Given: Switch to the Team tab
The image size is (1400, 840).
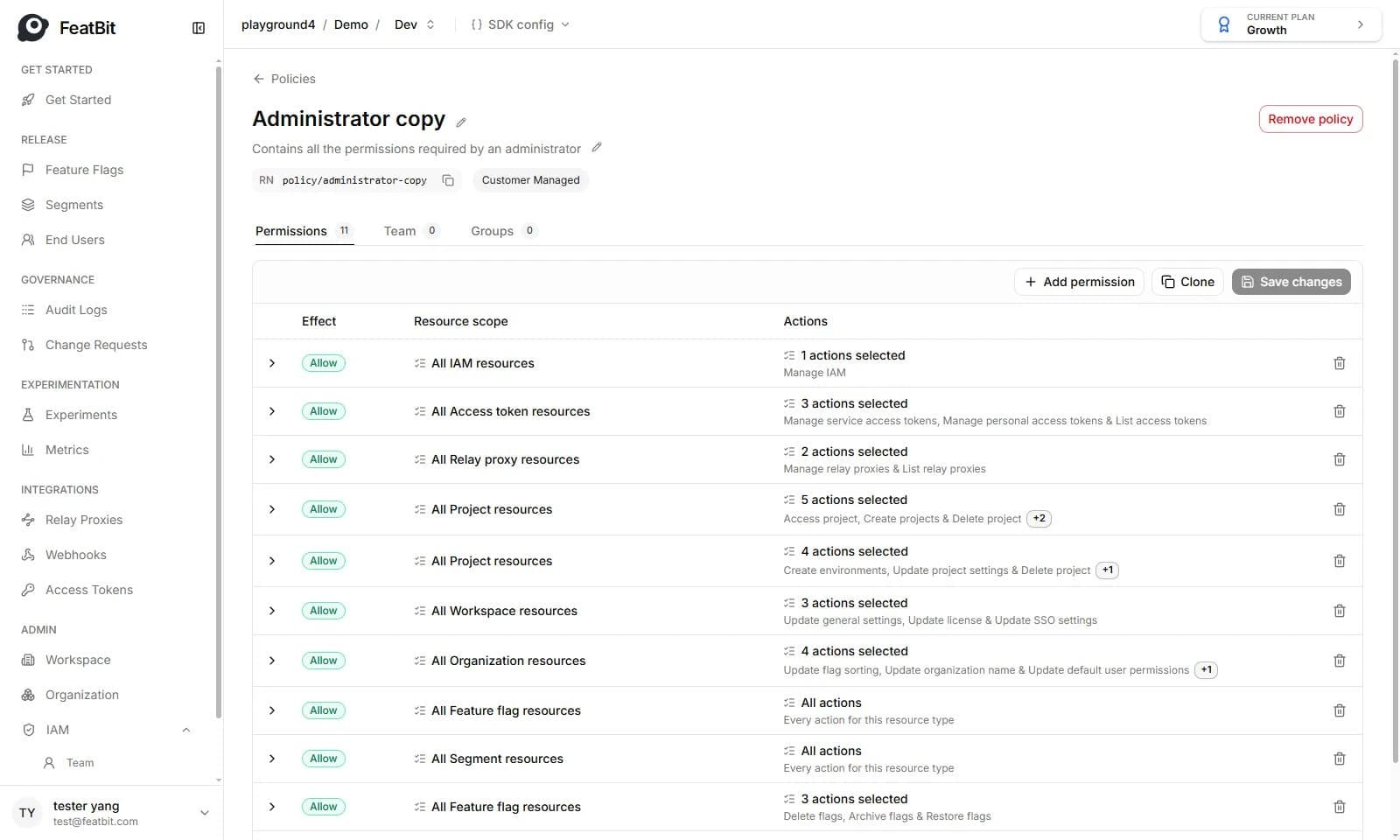Looking at the screenshot, I should (411, 231).
